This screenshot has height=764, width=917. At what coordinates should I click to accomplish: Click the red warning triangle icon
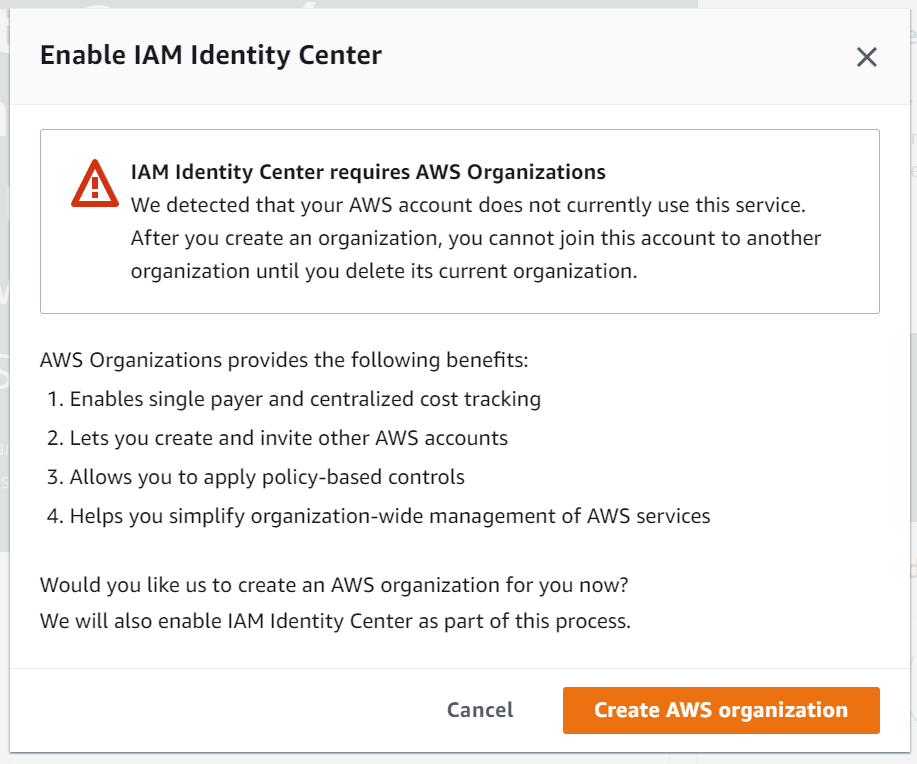[x=95, y=183]
